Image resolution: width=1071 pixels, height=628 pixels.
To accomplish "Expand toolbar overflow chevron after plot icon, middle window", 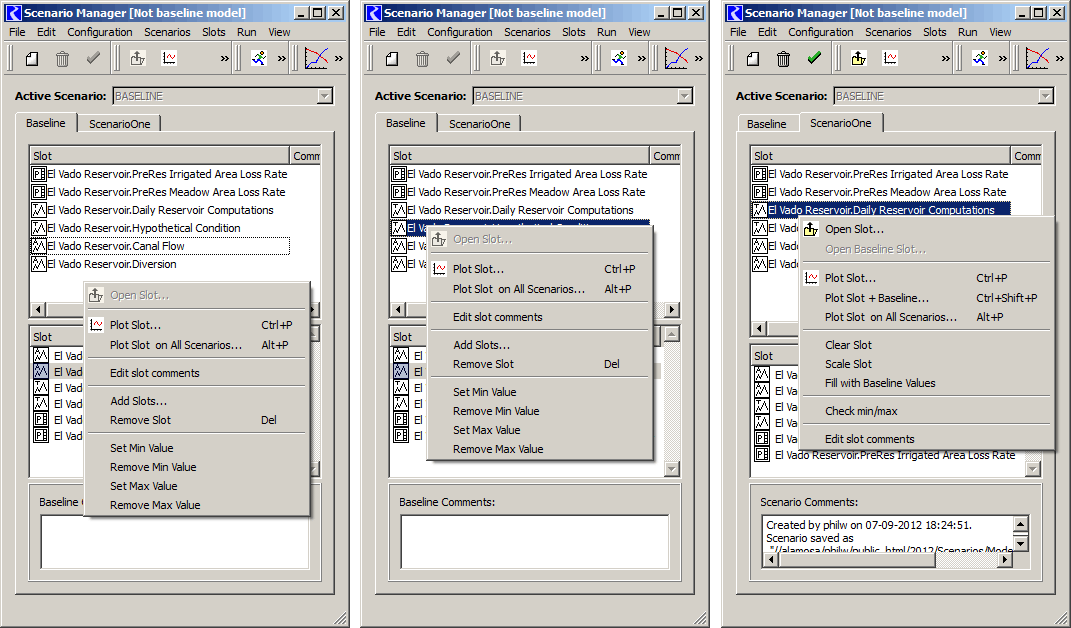I will click(585, 59).
